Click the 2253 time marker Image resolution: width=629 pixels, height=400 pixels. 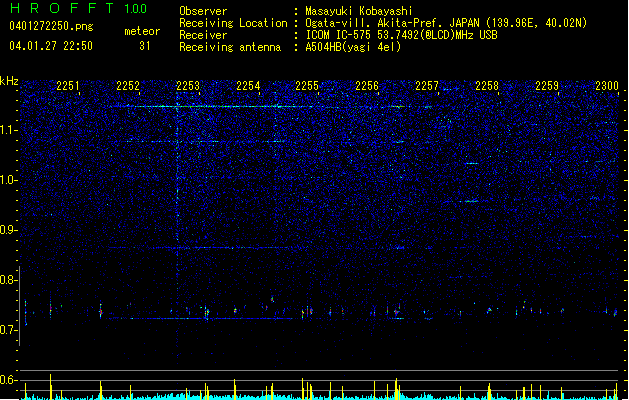[188, 86]
